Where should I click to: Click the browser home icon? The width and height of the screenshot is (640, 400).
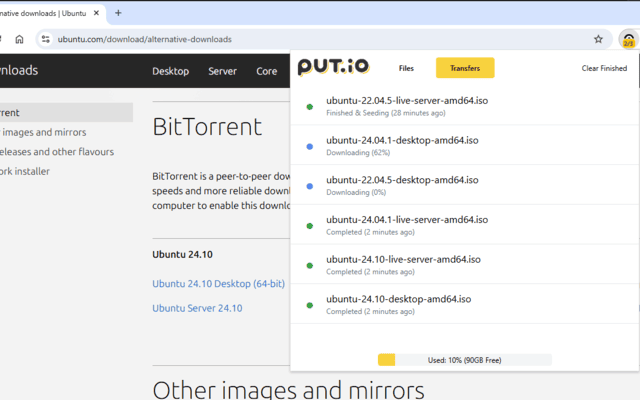point(19,39)
